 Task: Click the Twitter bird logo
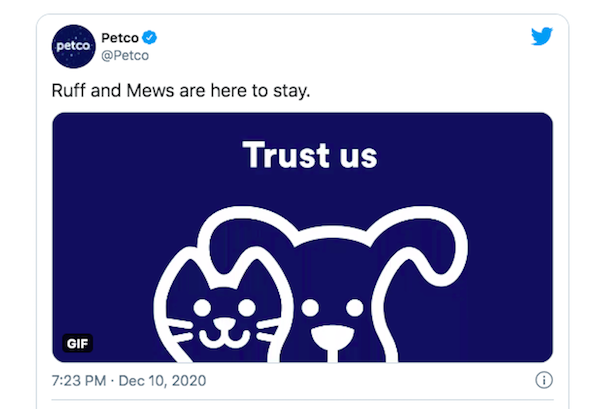(541, 36)
